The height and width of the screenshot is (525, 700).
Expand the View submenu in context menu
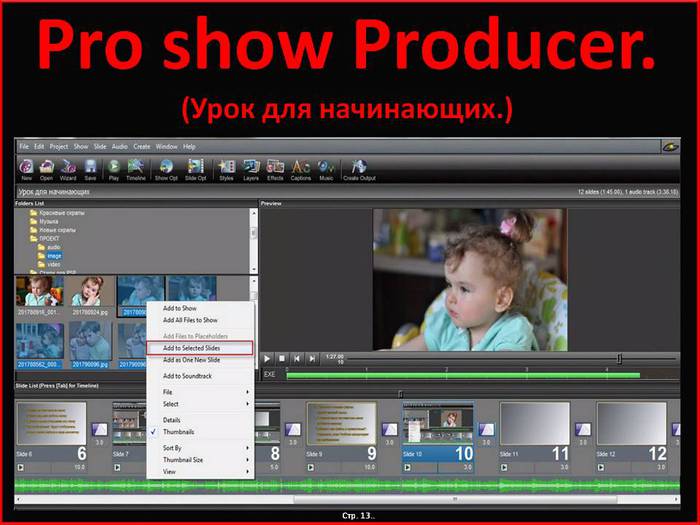click(200, 471)
